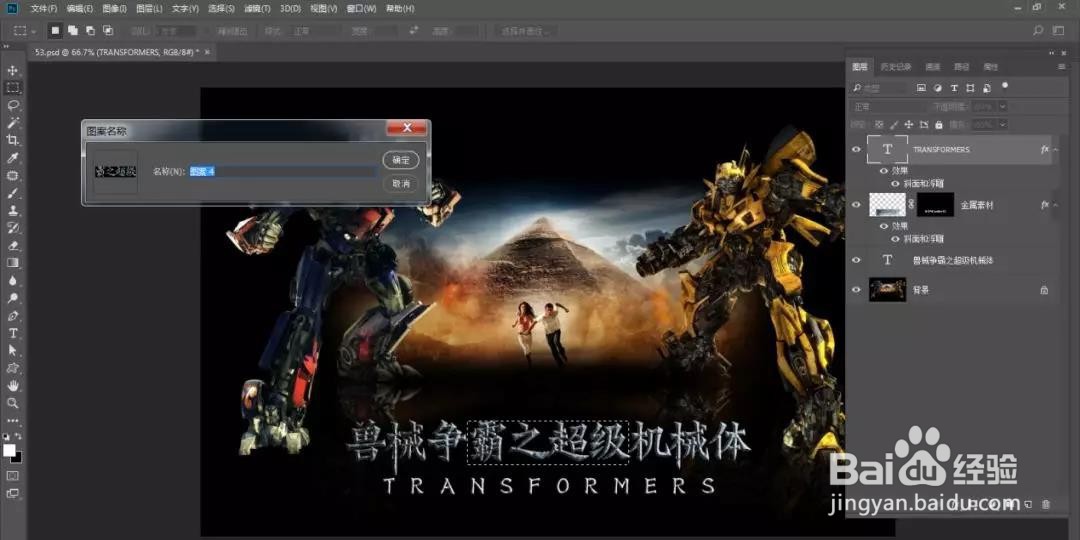Open the 图层(L) menu
This screenshot has width=1080, height=540.
tap(149, 9)
